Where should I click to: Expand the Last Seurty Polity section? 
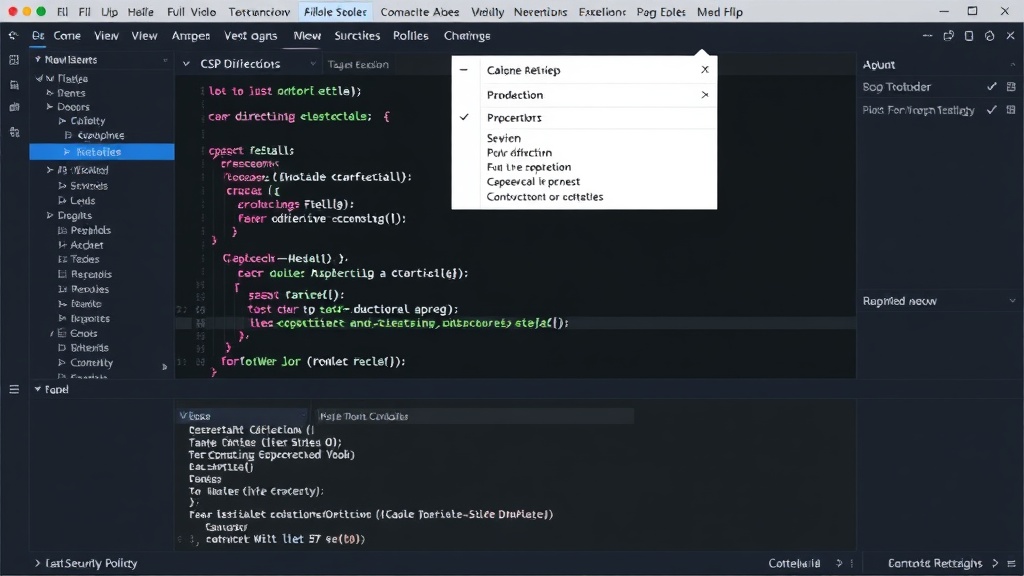(37, 563)
